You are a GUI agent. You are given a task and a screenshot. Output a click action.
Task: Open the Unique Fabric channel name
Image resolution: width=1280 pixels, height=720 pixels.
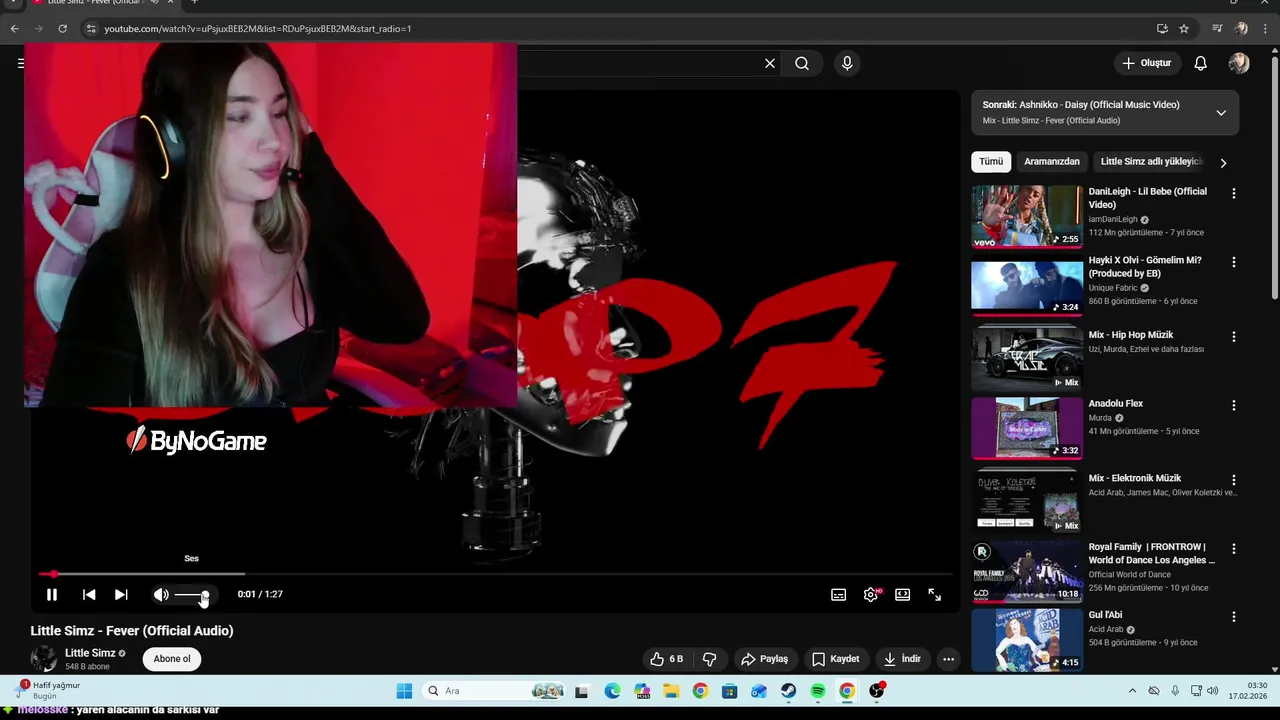(1113, 288)
